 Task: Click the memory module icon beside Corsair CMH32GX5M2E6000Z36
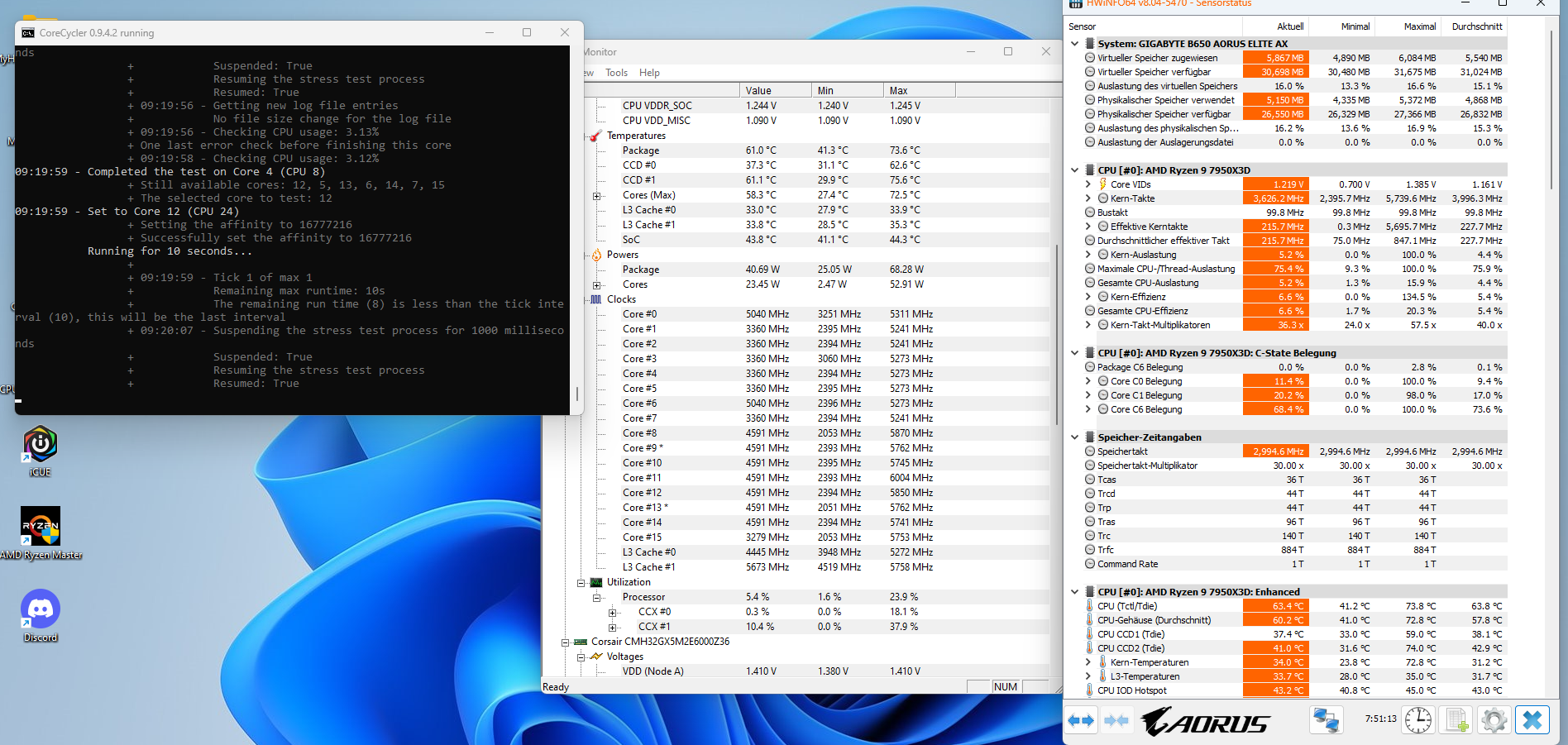581,642
